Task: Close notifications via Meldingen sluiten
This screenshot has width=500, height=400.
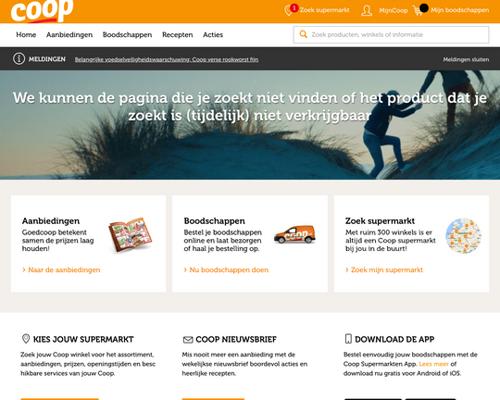Action: (466, 59)
